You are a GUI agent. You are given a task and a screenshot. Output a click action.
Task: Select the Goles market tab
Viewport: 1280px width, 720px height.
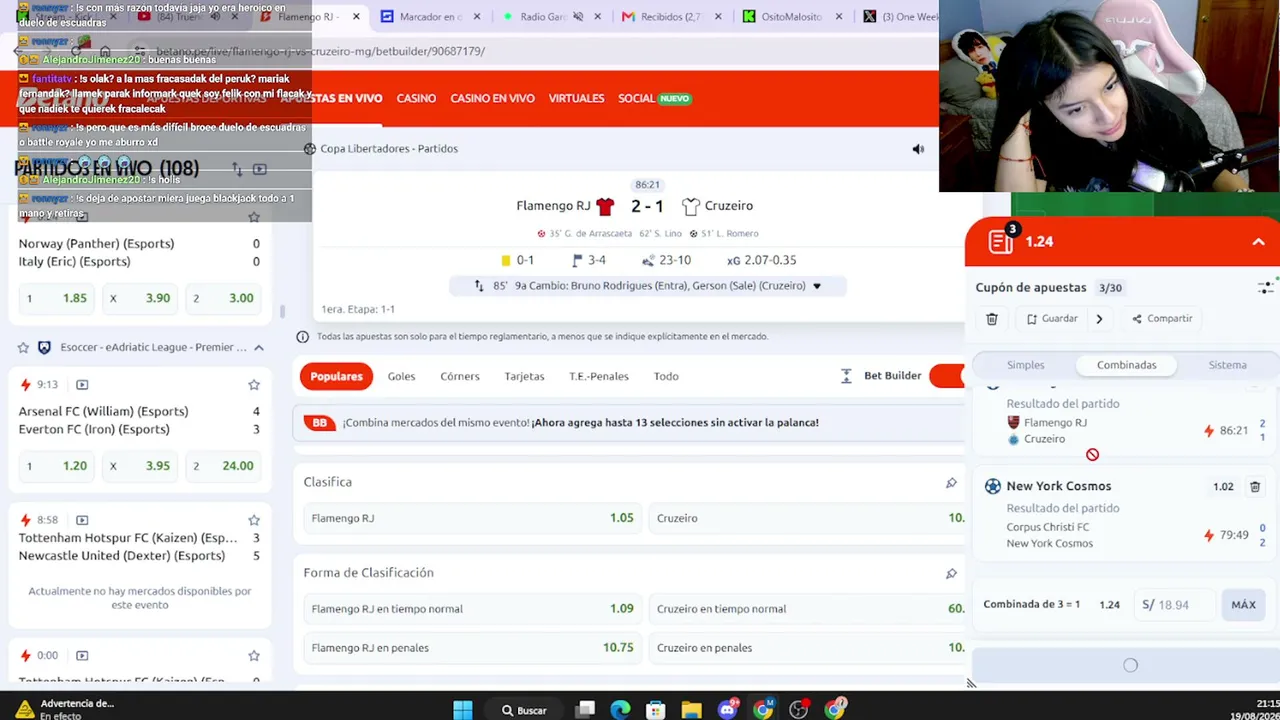pos(401,377)
